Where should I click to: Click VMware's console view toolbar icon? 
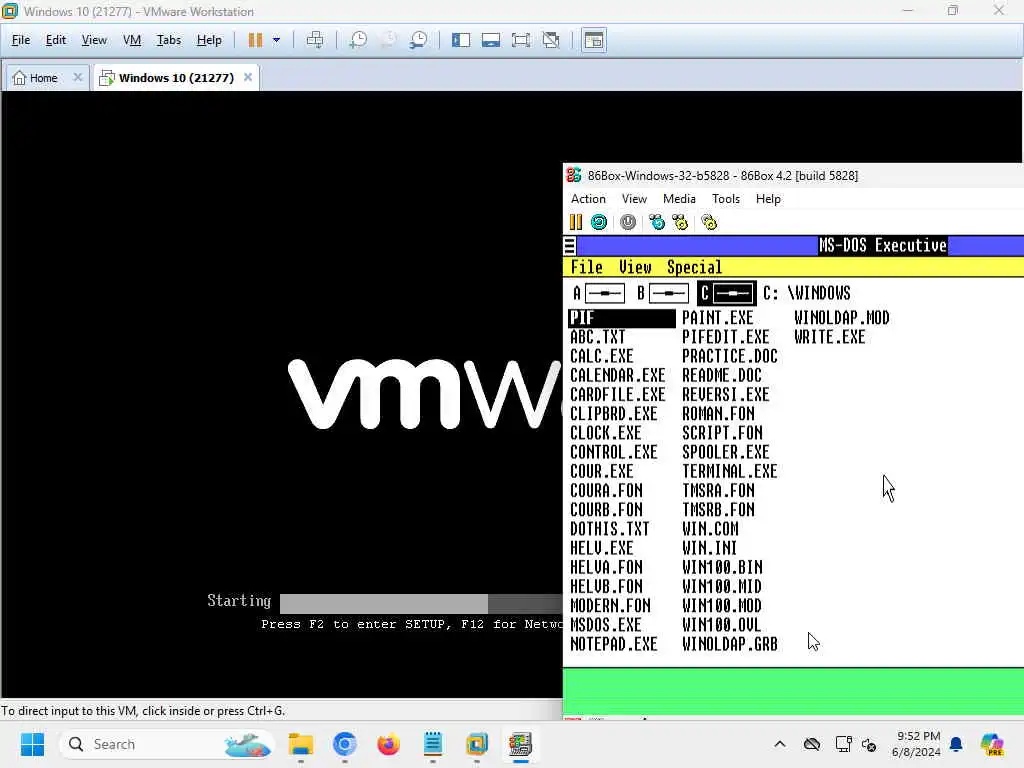594,40
